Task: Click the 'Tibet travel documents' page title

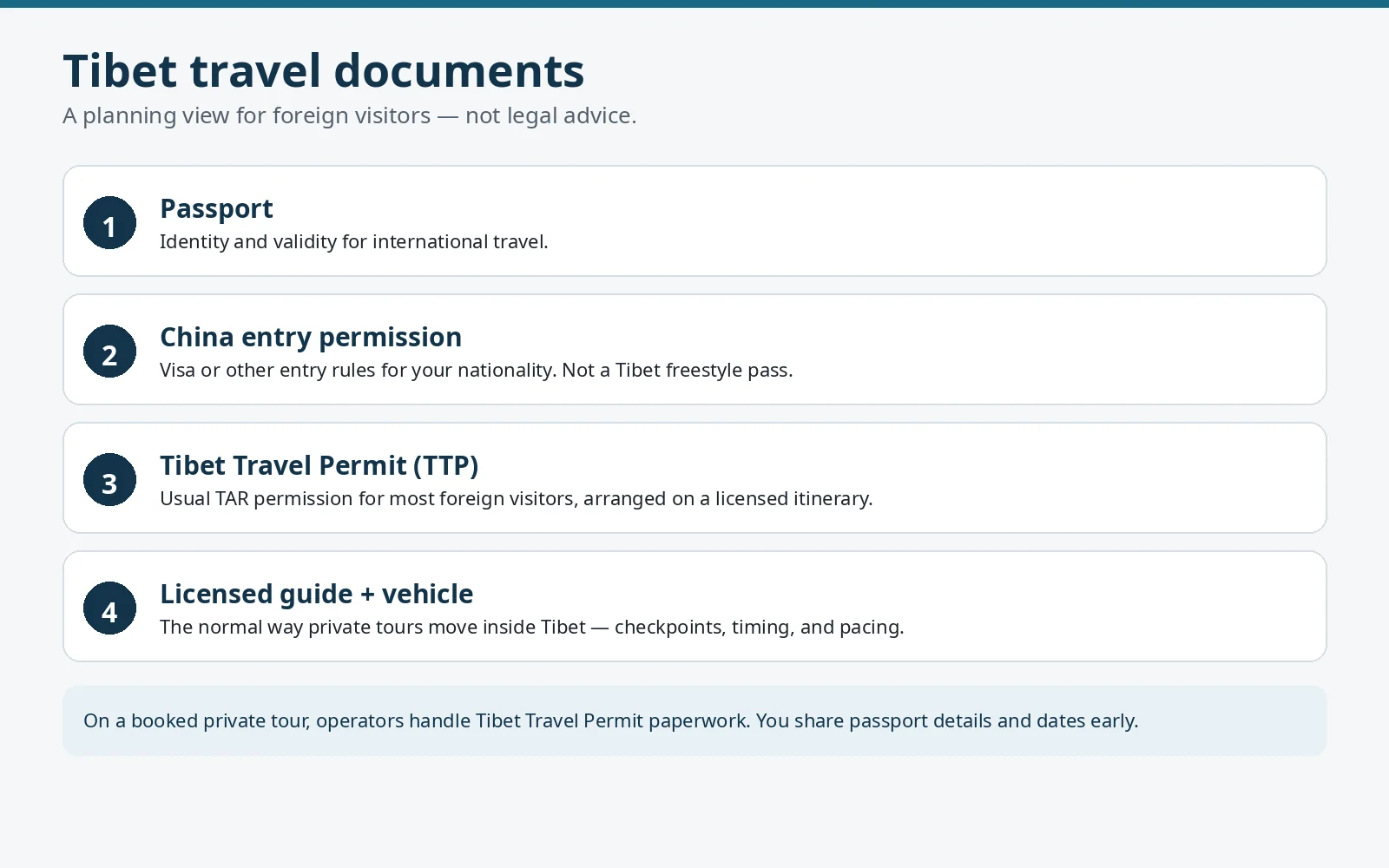Action: point(324,70)
